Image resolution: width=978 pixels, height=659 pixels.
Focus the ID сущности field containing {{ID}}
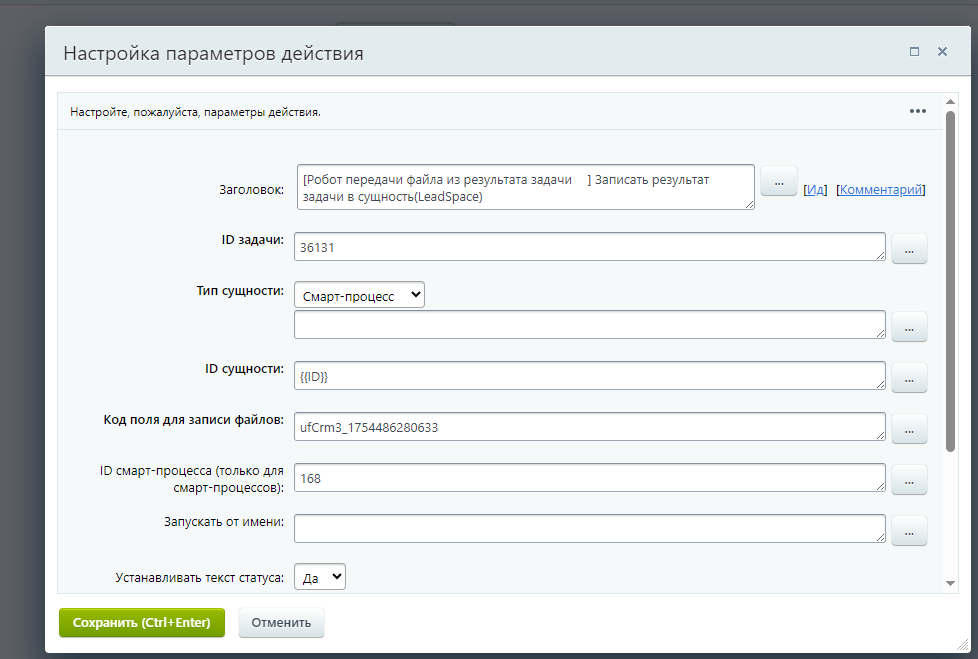[x=590, y=375]
